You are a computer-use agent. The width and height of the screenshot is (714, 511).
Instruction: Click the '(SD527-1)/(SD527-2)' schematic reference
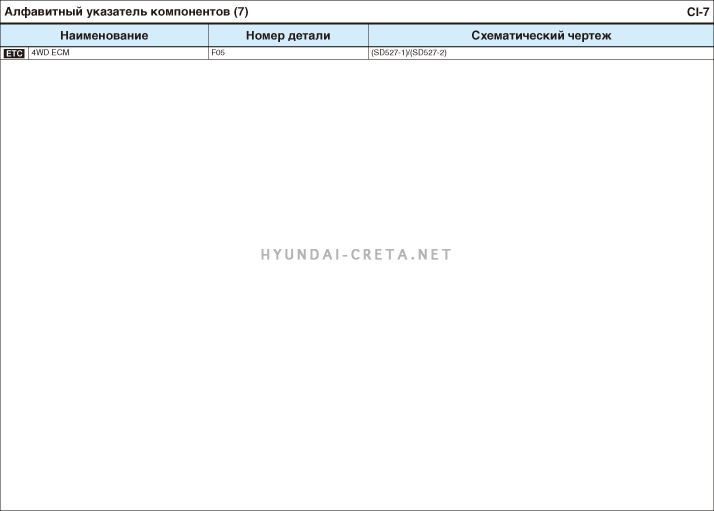(409, 53)
